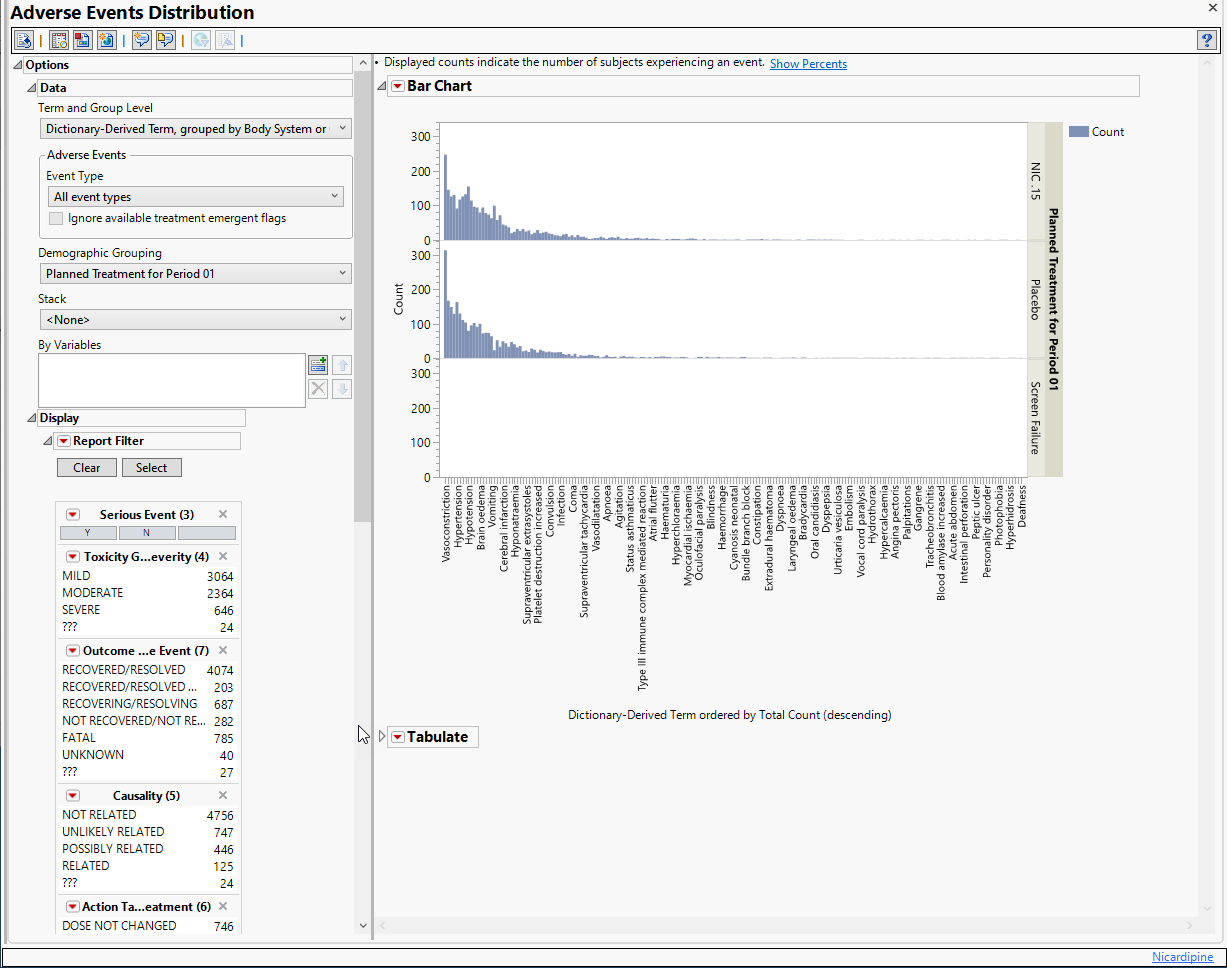The width and height of the screenshot is (1227, 968).
Task: Open the Tabulate red triangle menu
Action: (397, 737)
